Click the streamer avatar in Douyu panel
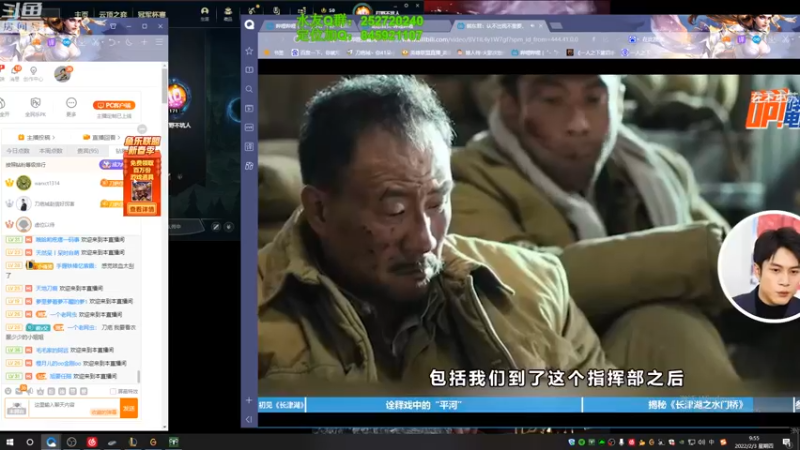Image resolution: width=800 pixels, height=450 pixels. coord(63,73)
